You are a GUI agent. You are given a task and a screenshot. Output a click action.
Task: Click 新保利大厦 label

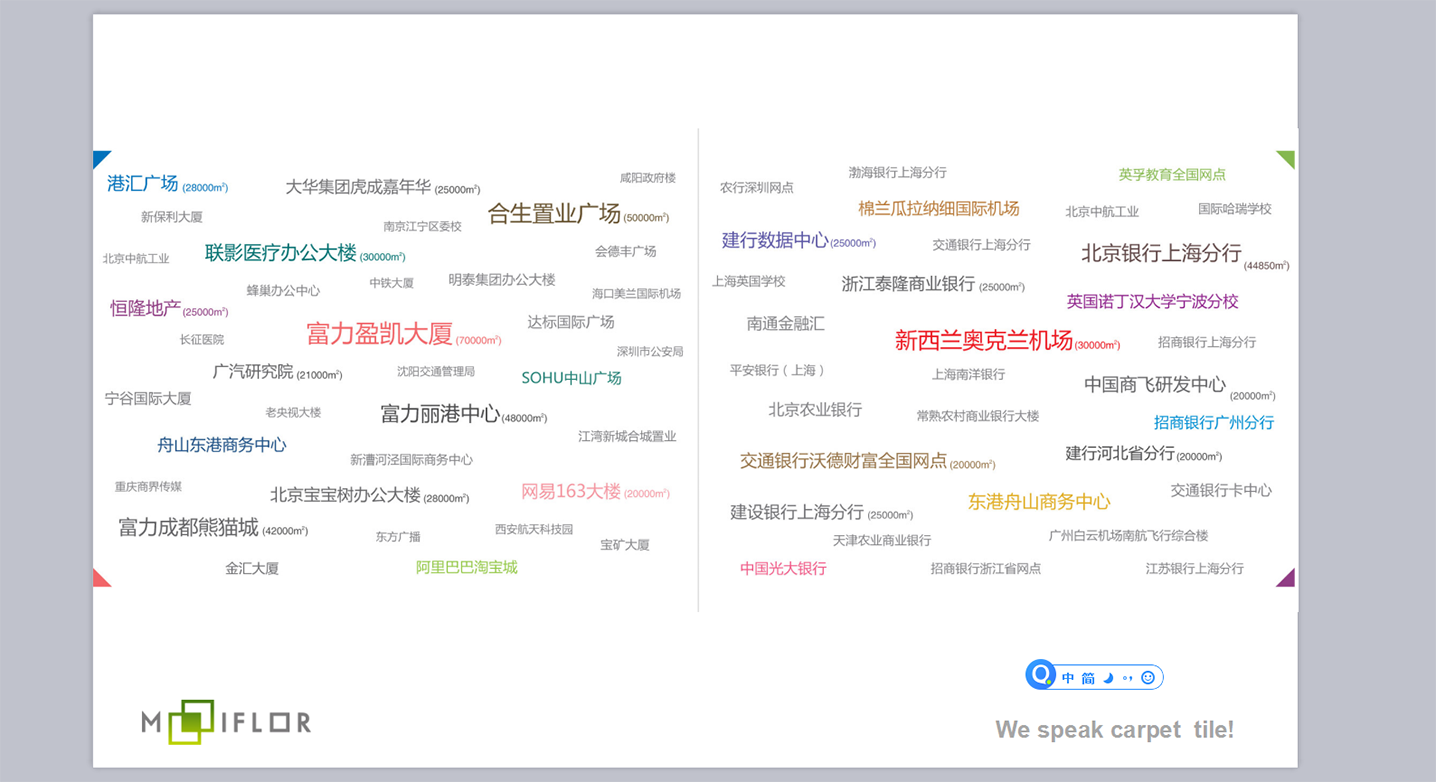(x=172, y=217)
